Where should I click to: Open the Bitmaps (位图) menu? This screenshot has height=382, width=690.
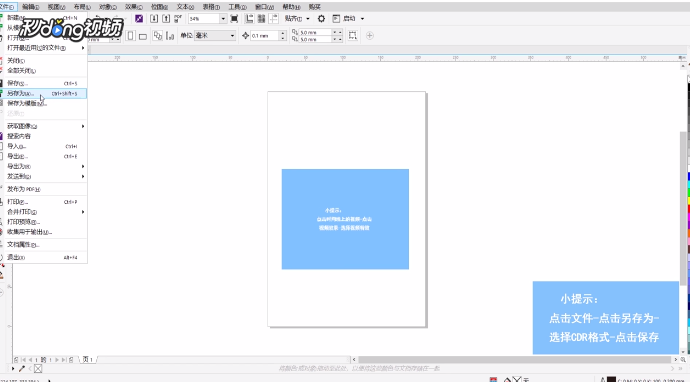(x=159, y=7)
